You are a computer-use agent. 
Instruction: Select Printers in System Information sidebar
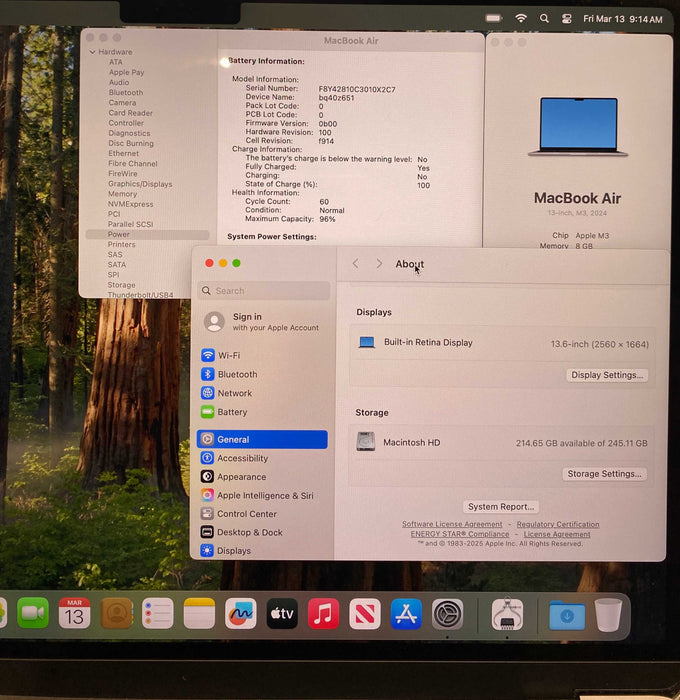coord(121,244)
